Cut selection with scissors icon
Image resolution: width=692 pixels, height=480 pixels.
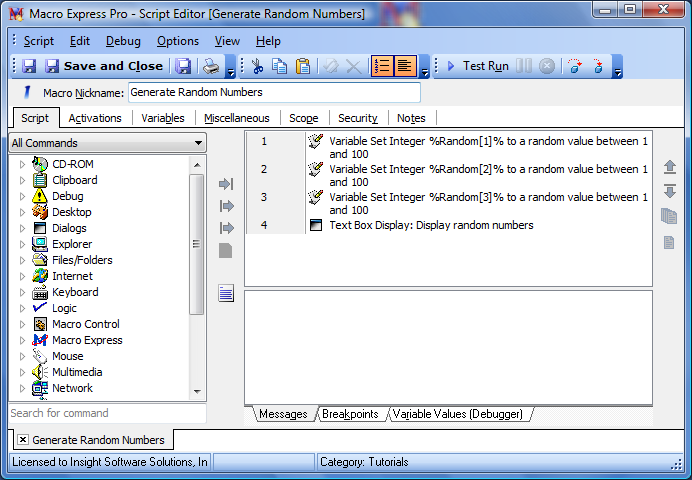[x=257, y=66]
